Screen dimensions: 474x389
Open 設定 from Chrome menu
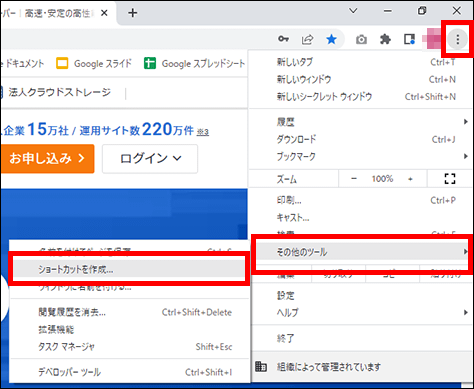362,295
